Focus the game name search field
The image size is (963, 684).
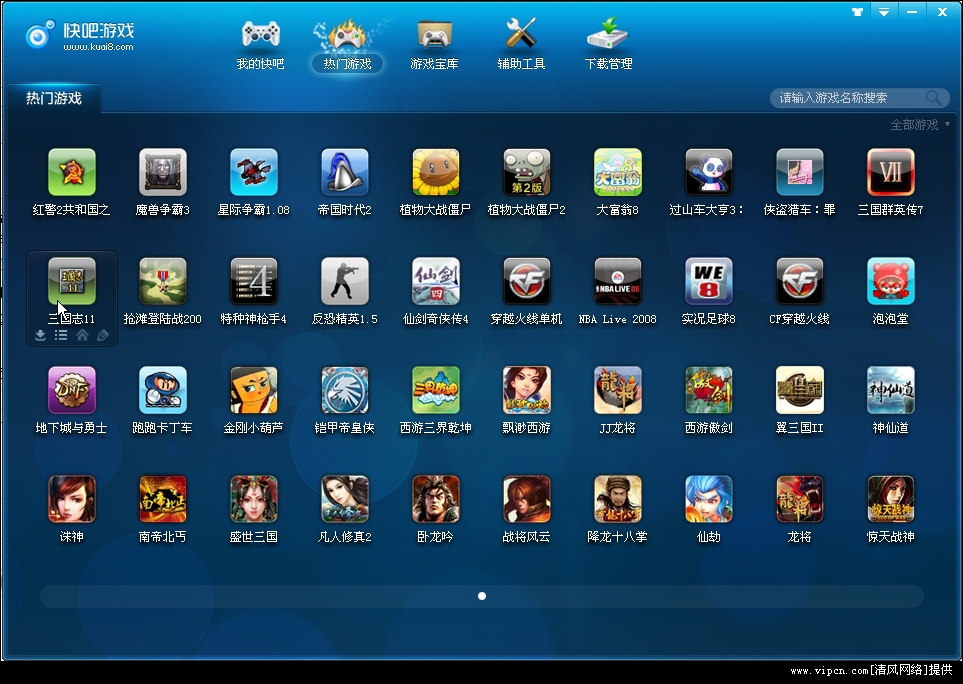click(860, 98)
